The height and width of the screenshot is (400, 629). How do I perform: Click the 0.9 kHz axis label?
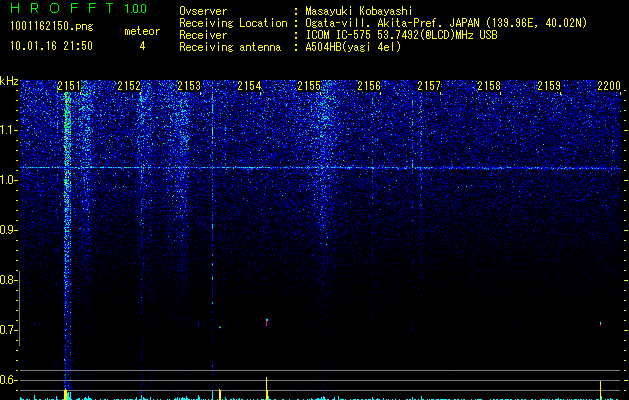coord(8,230)
